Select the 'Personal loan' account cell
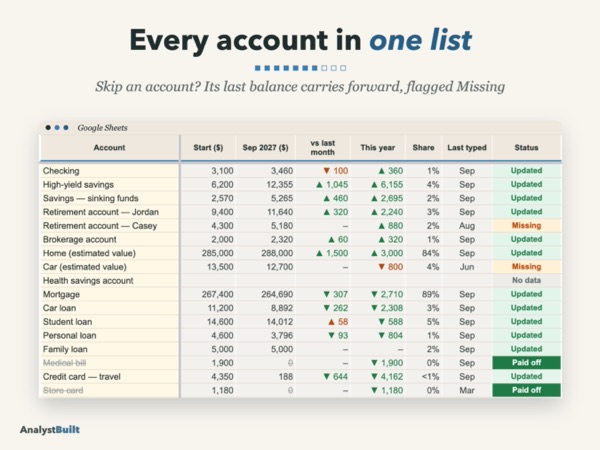The width and height of the screenshot is (600, 450). [109, 336]
